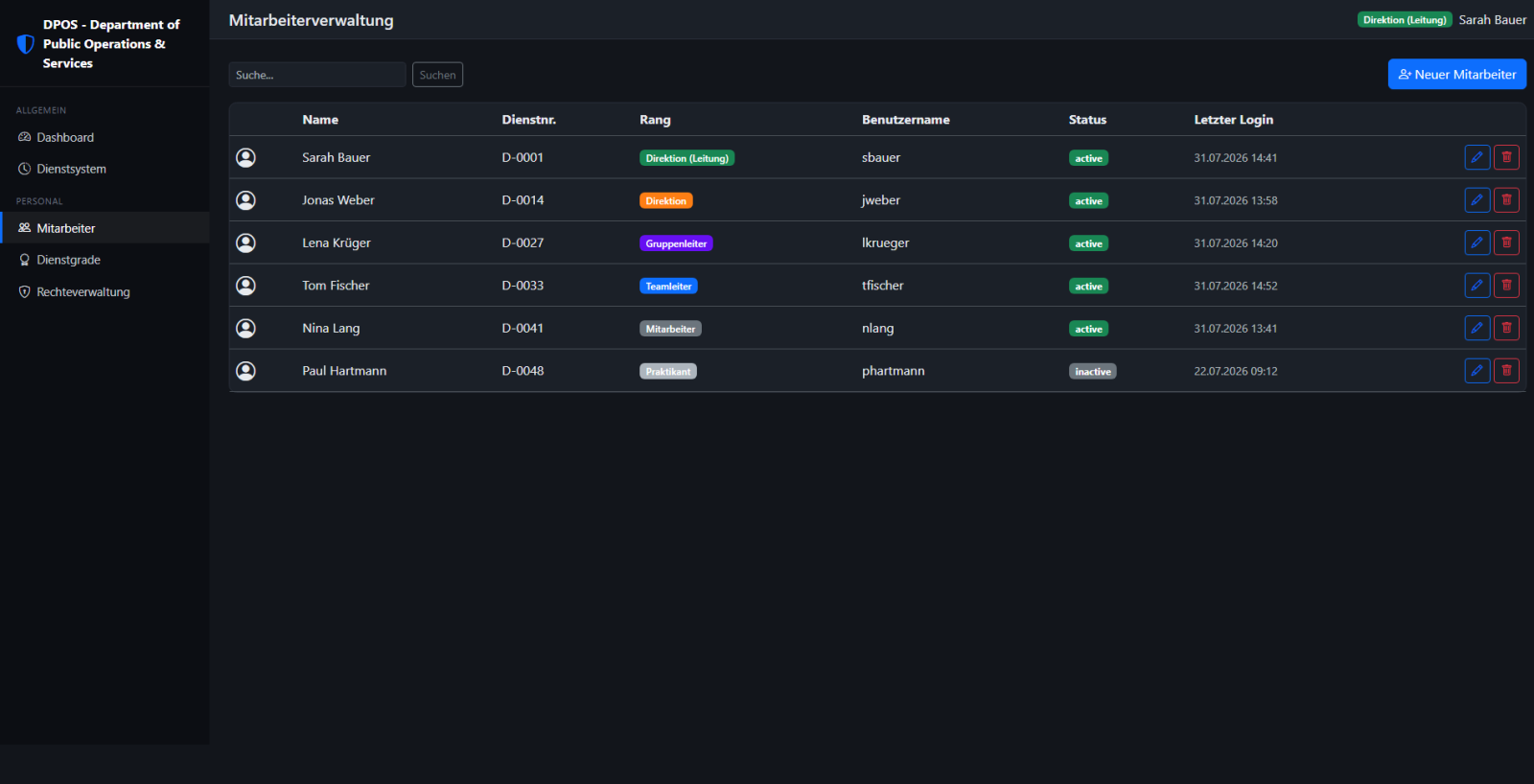
Task: Open the Dashboard sidebar item
Action: 105,137
